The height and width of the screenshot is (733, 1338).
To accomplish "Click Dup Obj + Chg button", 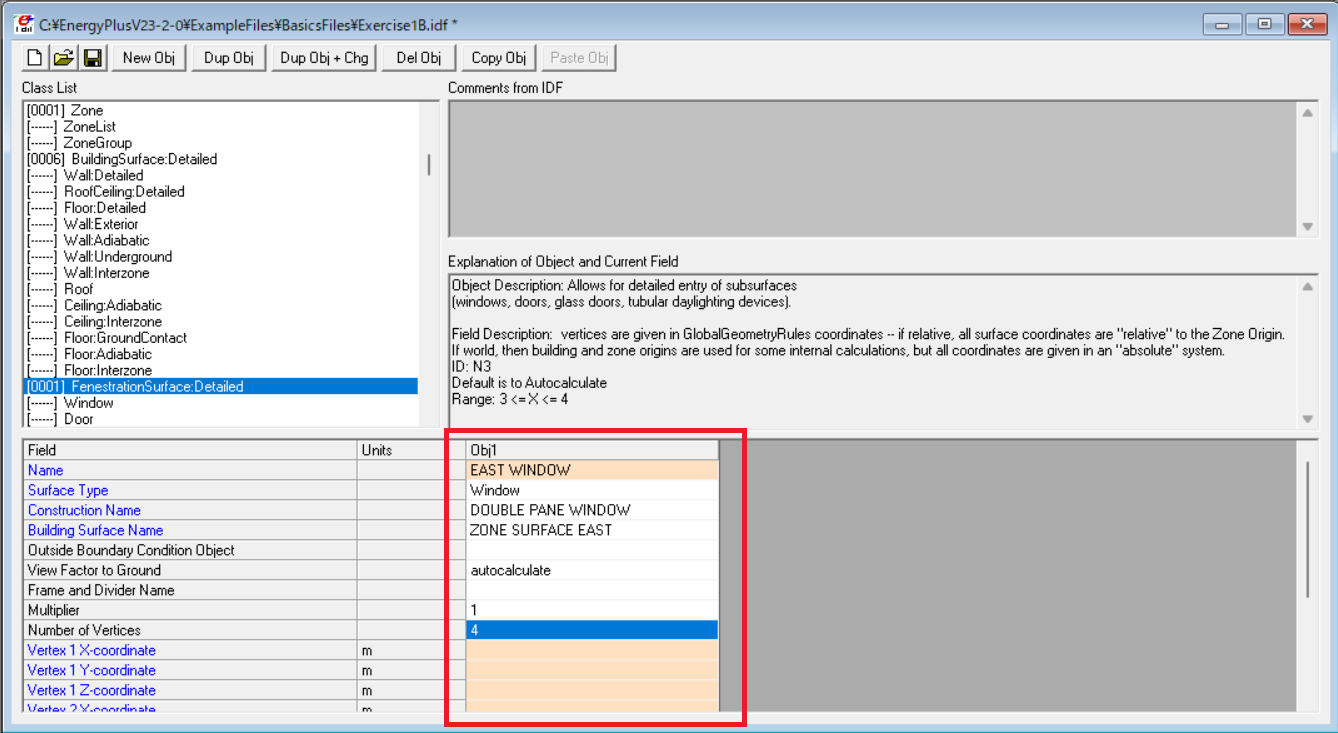I will coord(325,58).
